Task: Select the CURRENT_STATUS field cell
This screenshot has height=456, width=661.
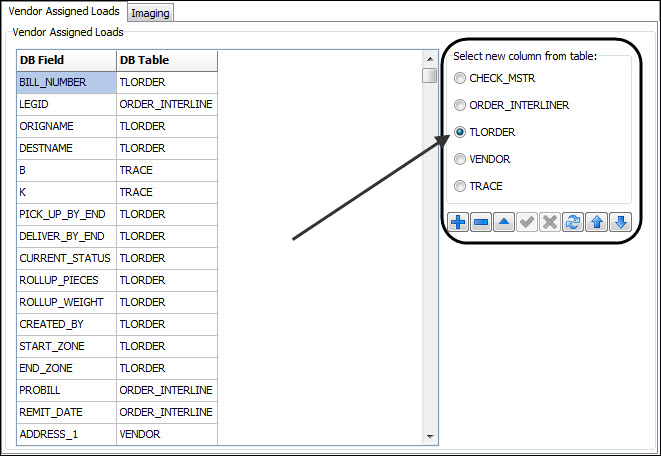Action: 67,258
